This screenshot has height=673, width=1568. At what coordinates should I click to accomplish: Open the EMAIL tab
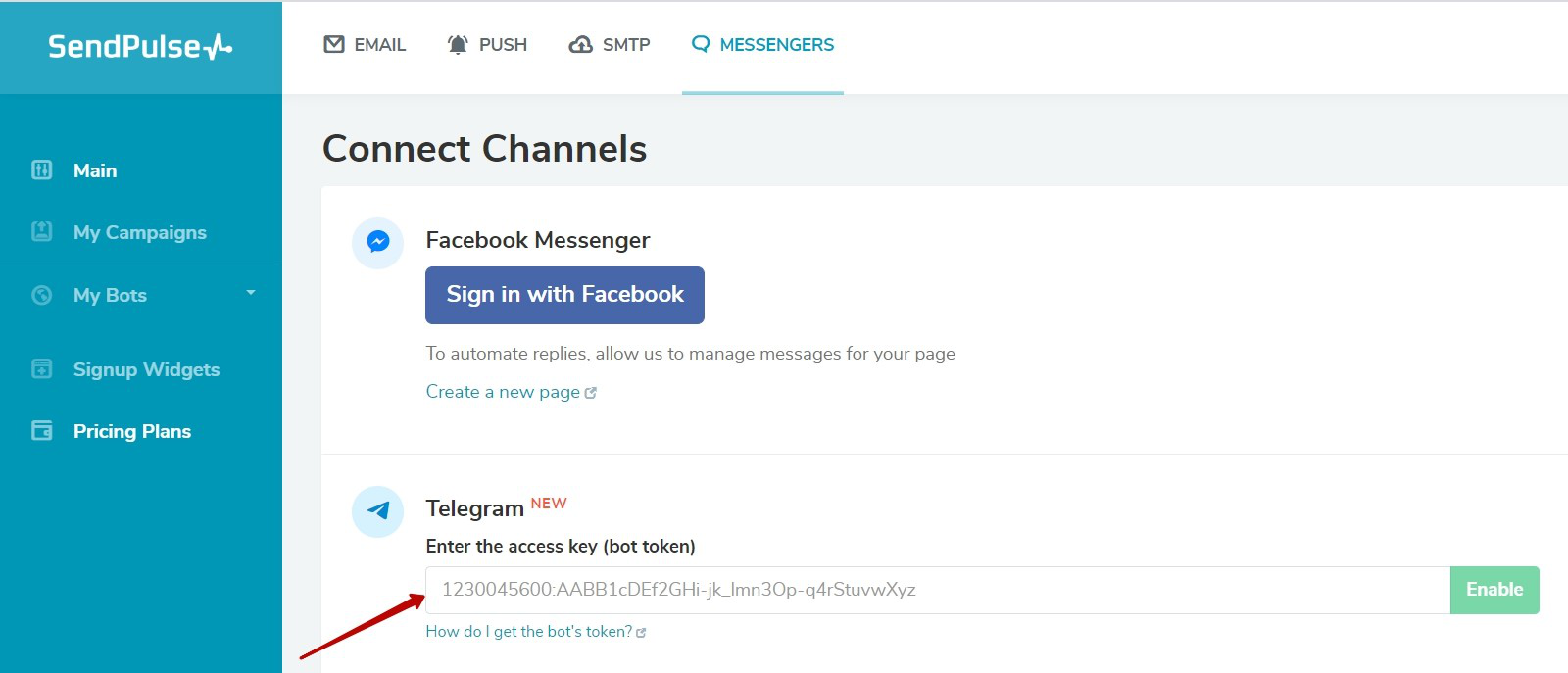pyautogui.click(x=365, y=45)
